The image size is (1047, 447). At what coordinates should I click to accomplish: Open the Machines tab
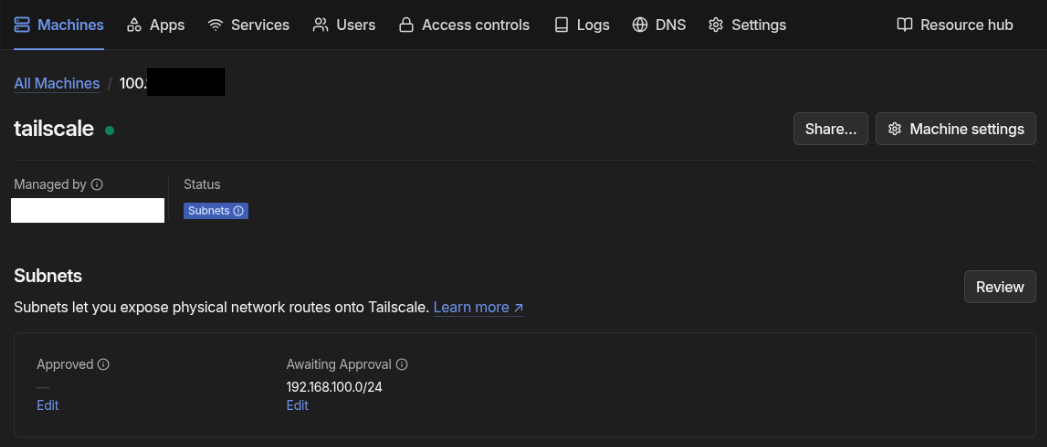pyautogui.click(x=59, y=25)
